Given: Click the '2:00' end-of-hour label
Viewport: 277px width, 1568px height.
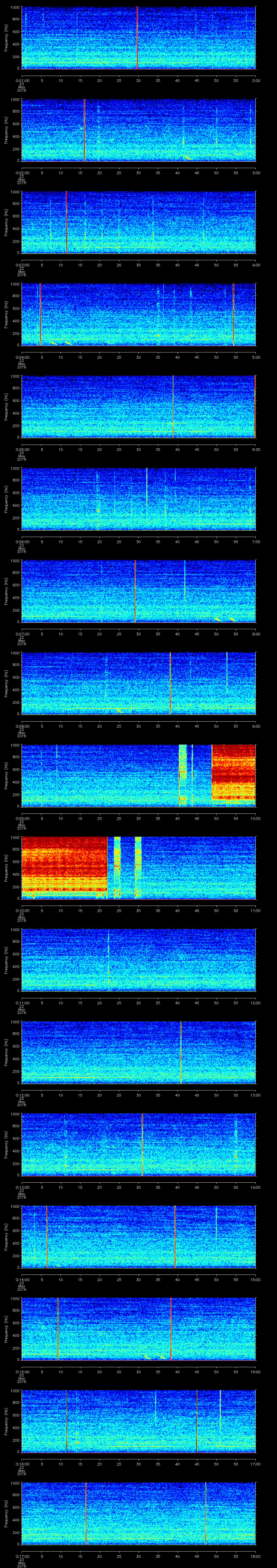Looking at the screenshot, I should (x=256, y=80).
